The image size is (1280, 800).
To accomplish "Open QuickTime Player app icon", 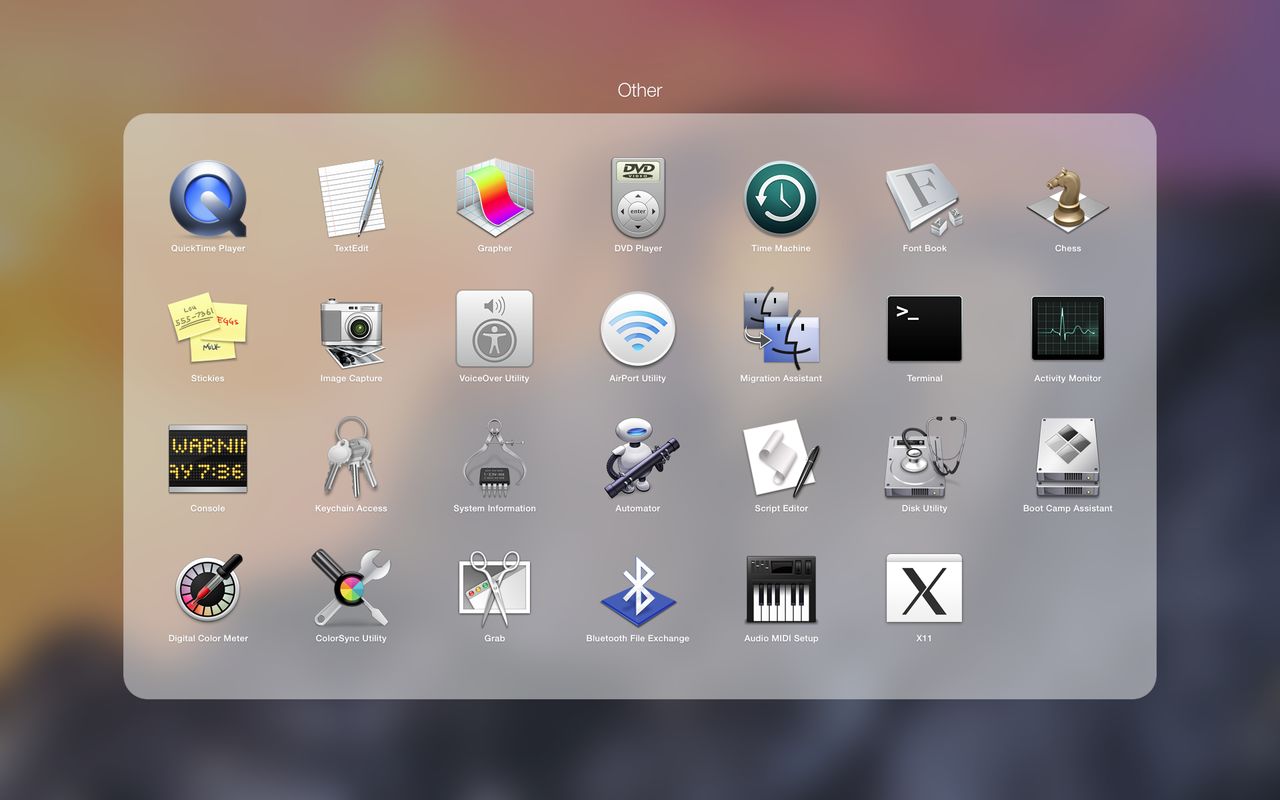I will pyautogui.click(x=208, y=199).
